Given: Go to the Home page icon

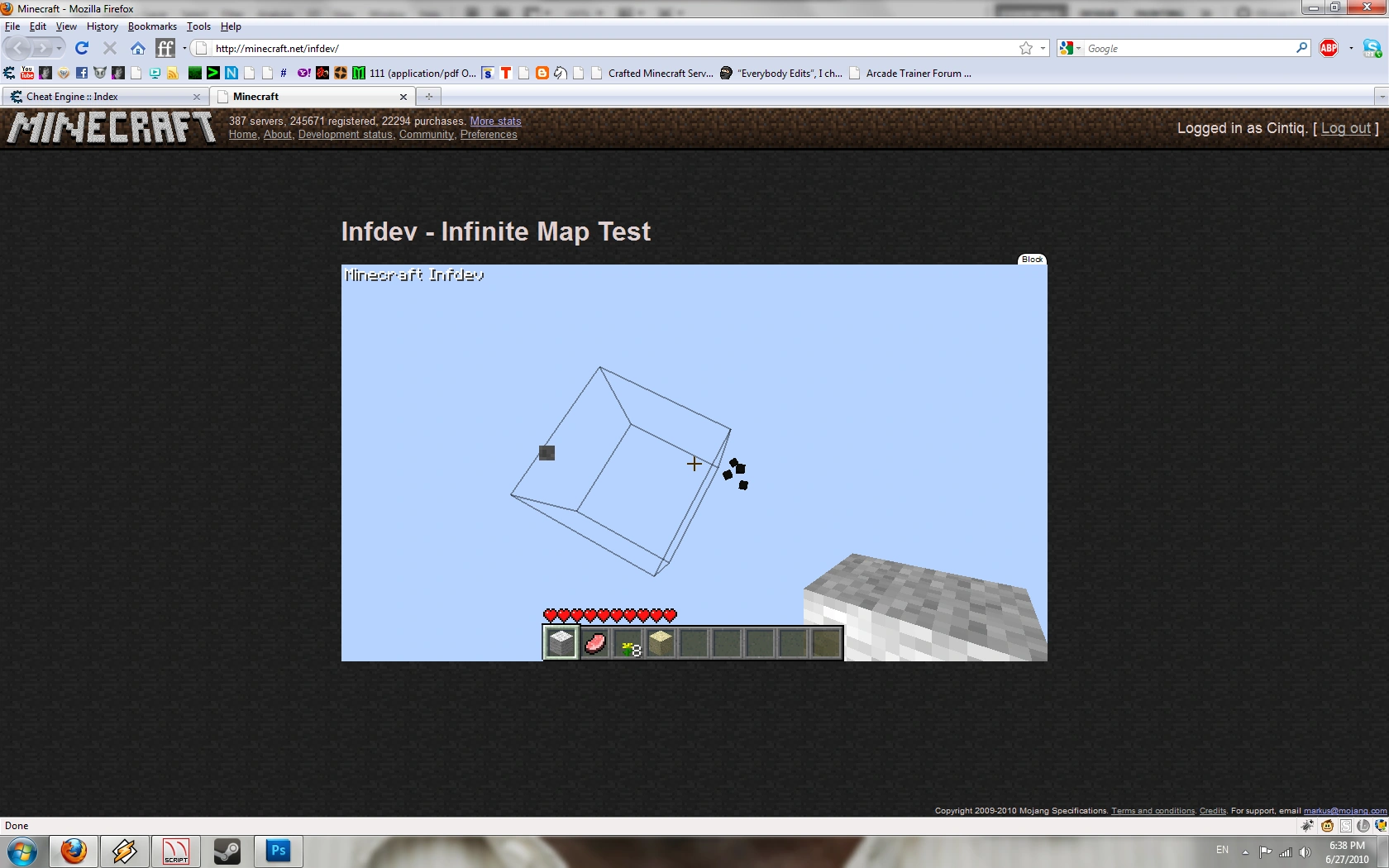Looking at the screenshot, I should [x=138, y=48].
